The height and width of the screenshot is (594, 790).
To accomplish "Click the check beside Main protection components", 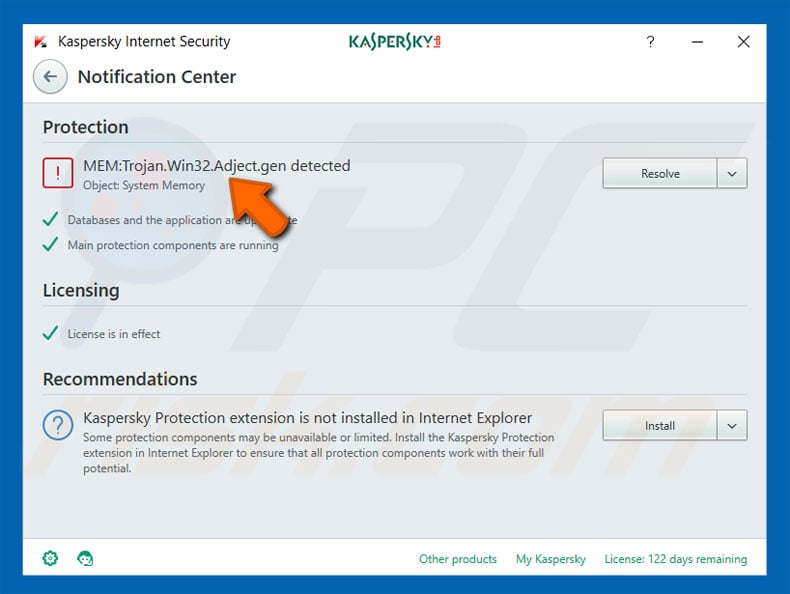I will pos(50,244).
